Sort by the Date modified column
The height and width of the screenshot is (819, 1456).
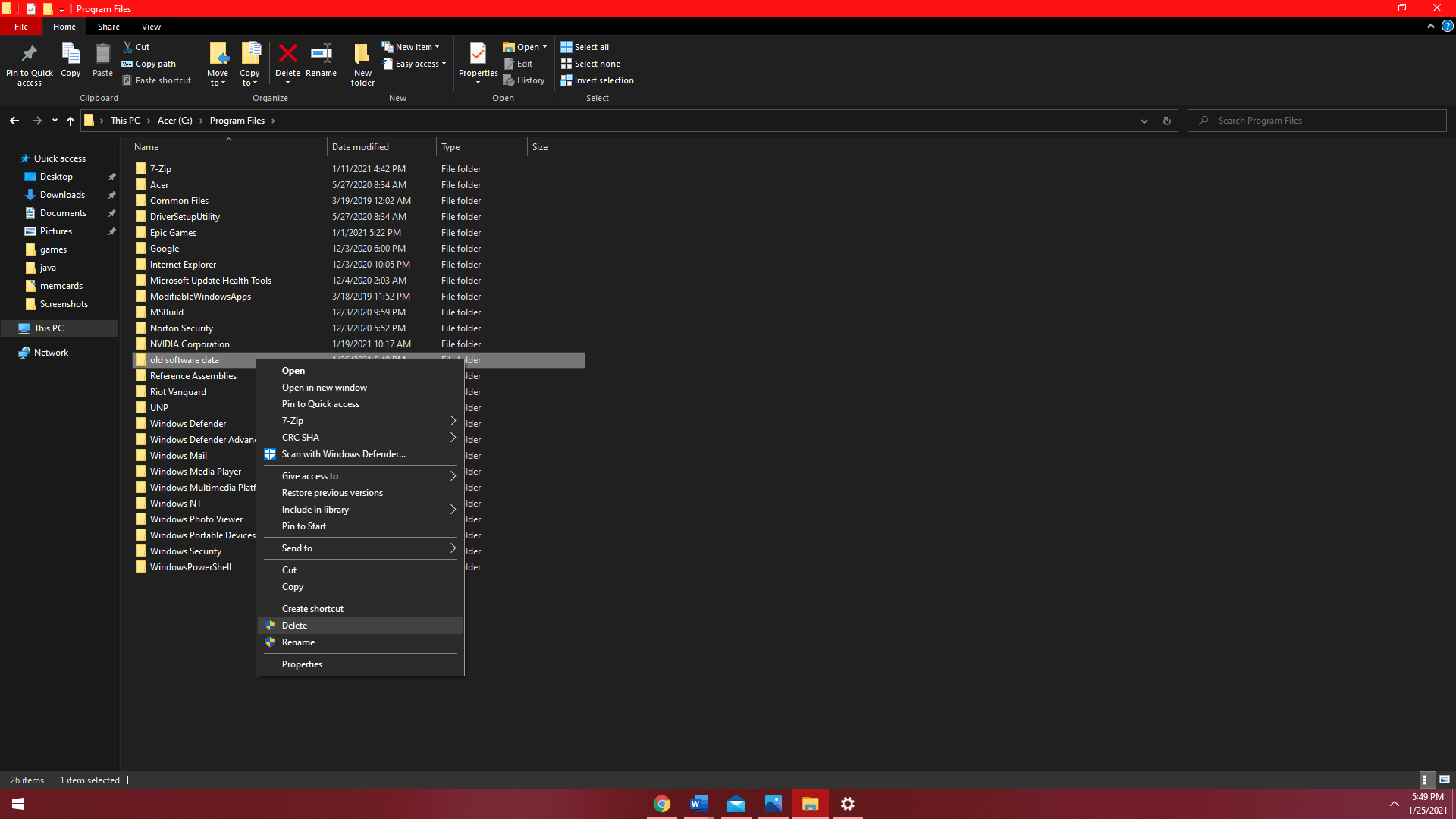tap(381, 147)
